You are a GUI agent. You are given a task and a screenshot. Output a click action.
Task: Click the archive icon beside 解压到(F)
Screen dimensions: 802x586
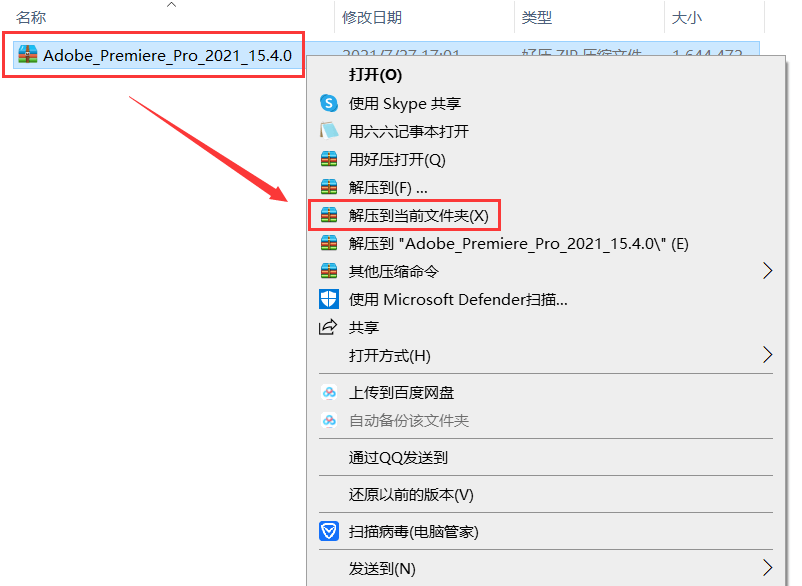(329, 187)
